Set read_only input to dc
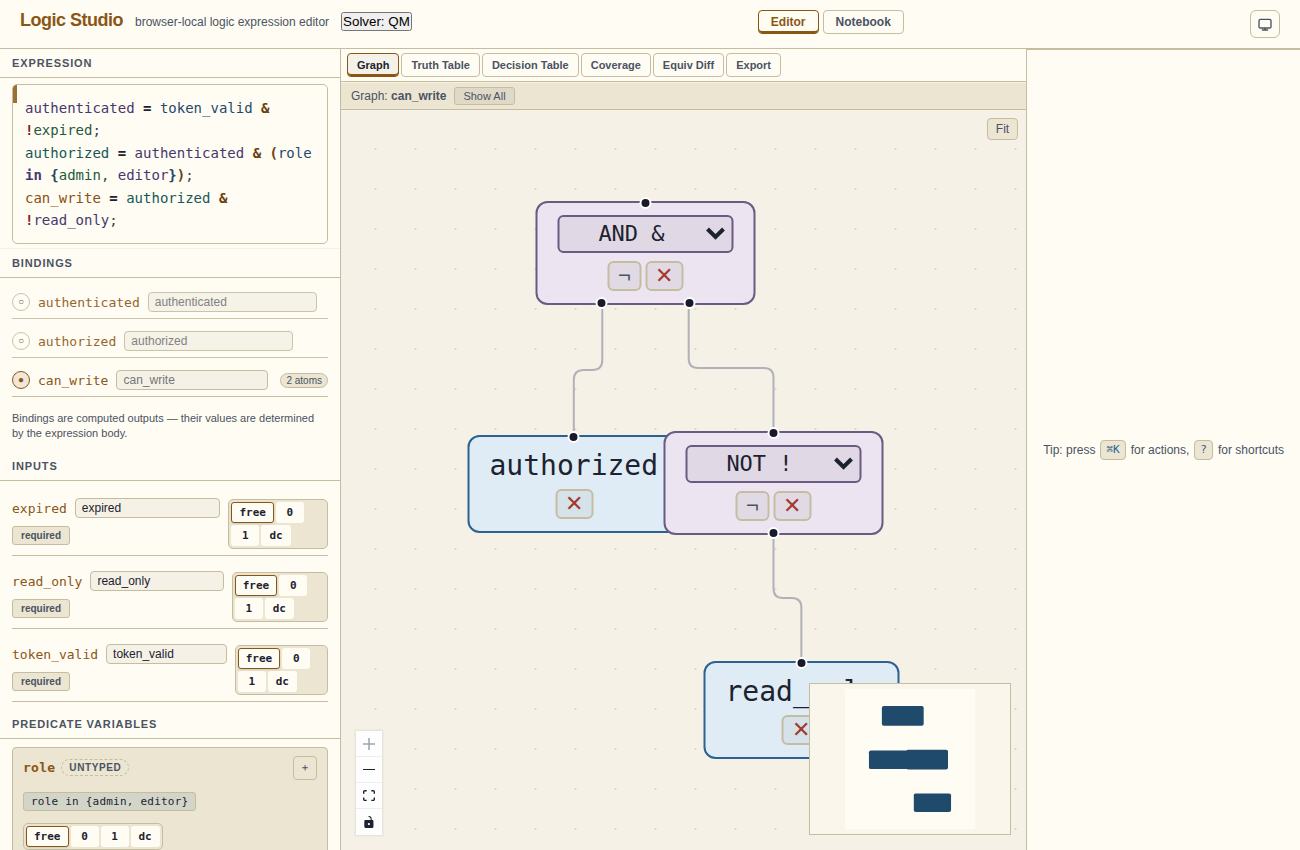 coord(279,608)
